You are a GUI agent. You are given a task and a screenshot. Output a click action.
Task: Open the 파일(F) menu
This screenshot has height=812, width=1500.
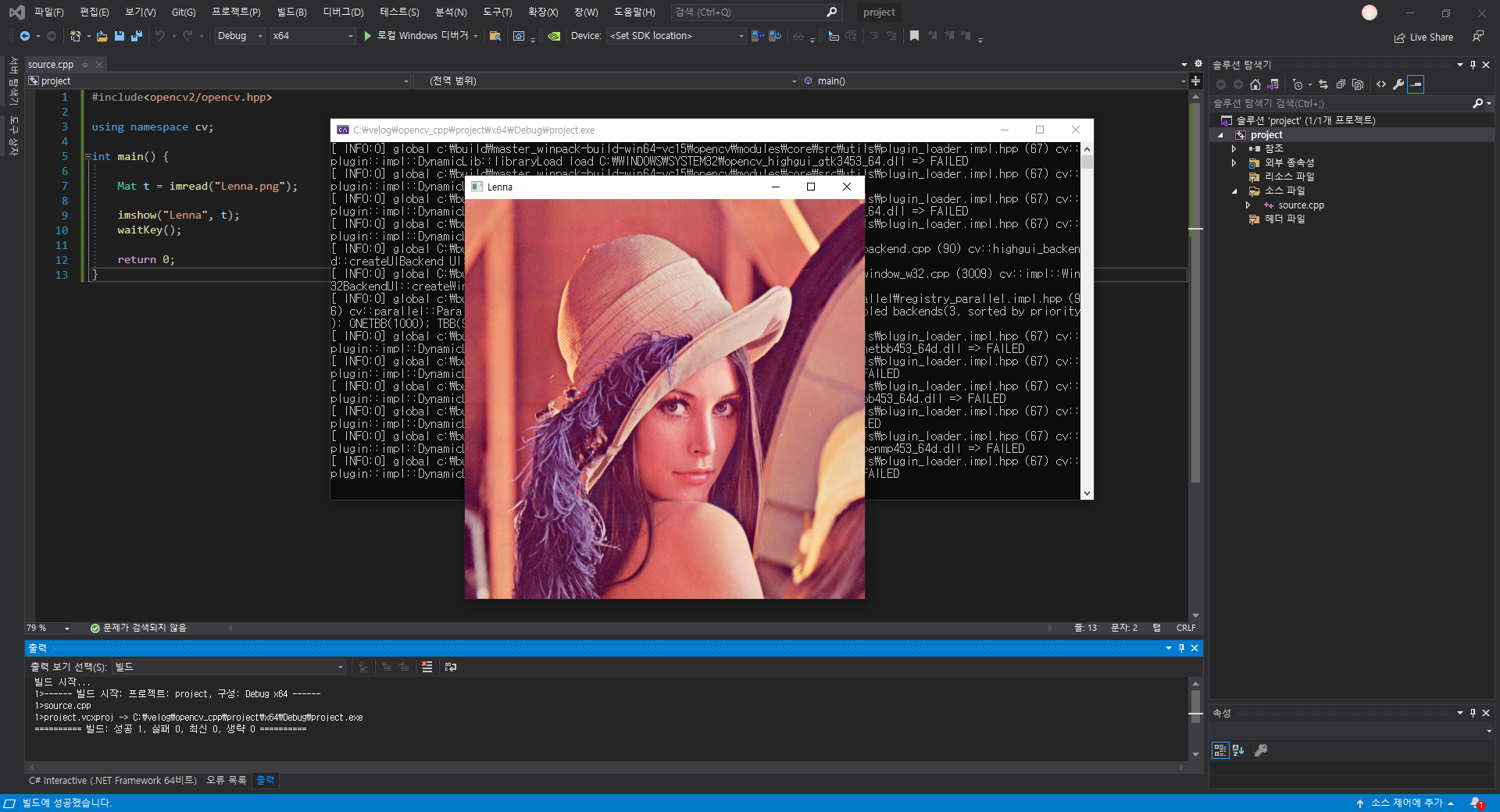pyautogui.click(x=48, y=12)
